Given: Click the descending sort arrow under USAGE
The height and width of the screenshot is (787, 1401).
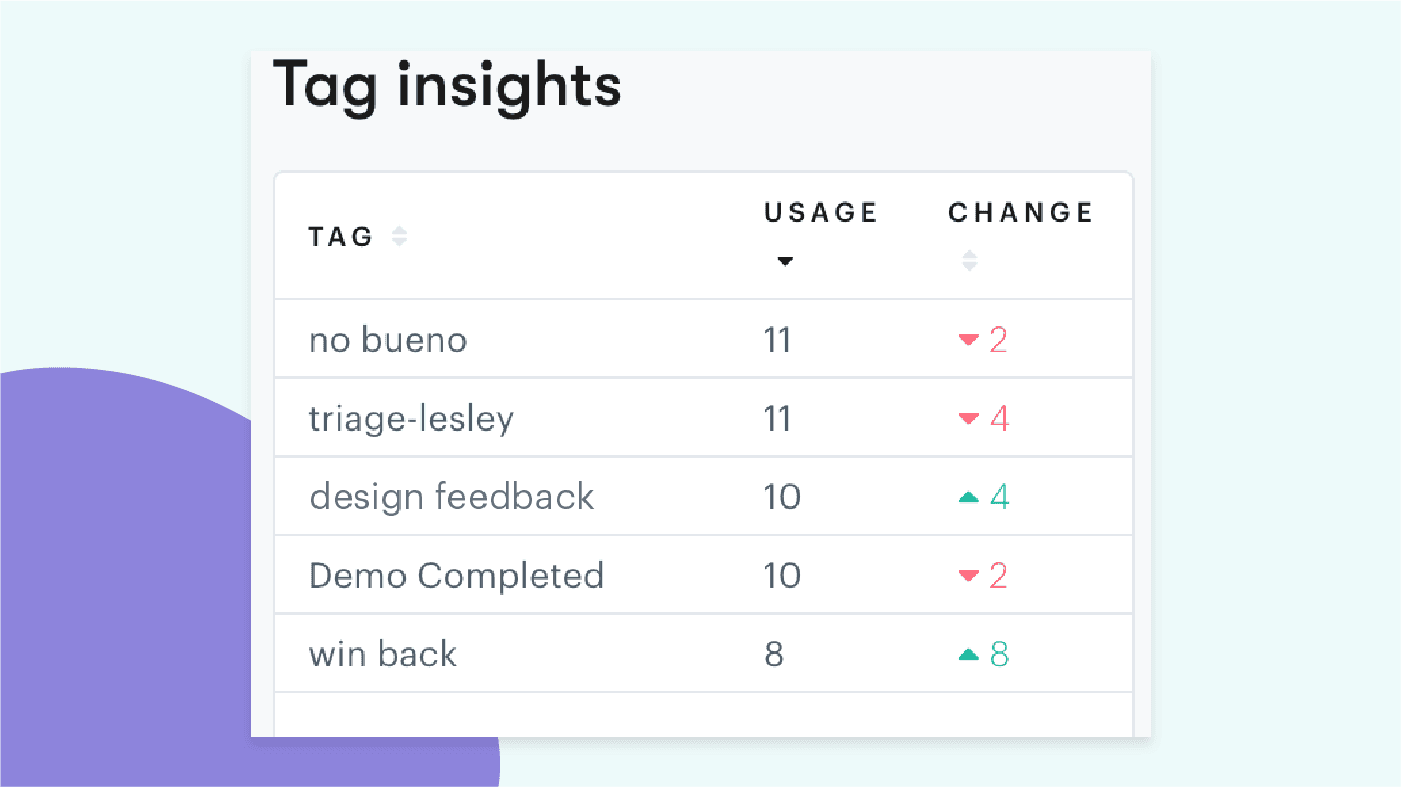Looking at the screenshot, I should 786,261.
